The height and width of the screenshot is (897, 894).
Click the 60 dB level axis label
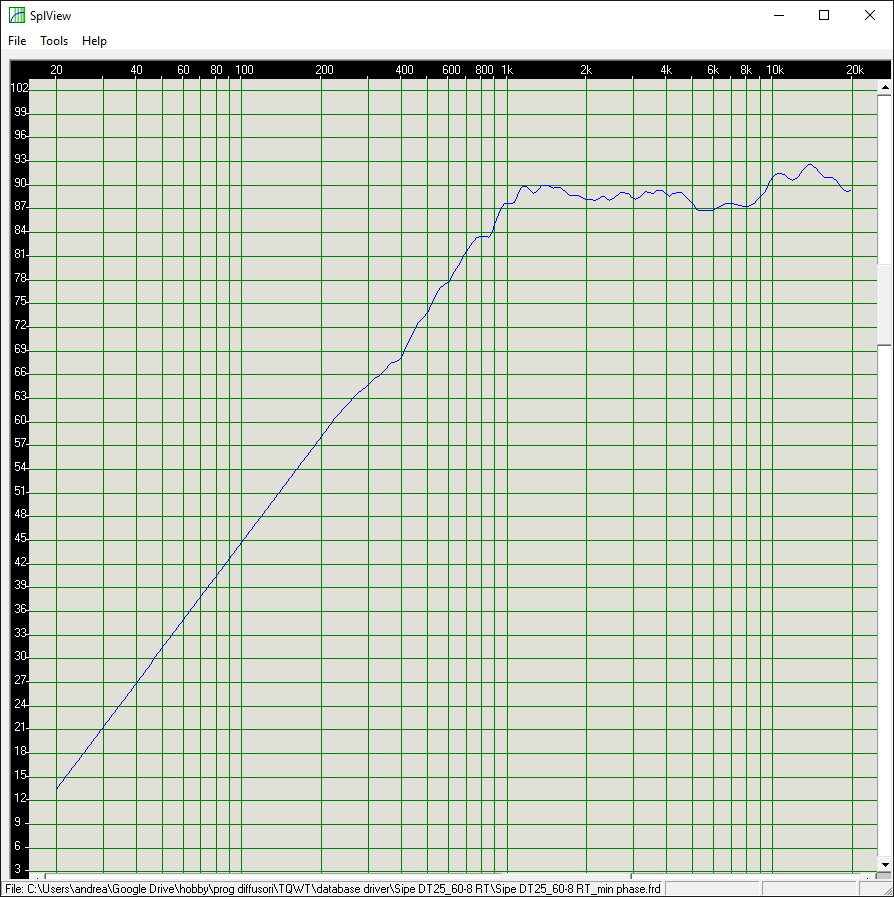tap(21, 420)
